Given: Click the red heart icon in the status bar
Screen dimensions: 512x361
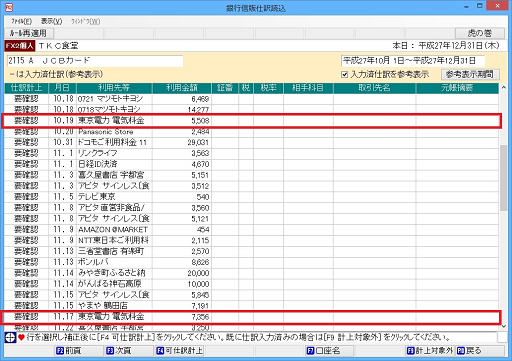Looking at the screenshot, I should tap(21, 338).
